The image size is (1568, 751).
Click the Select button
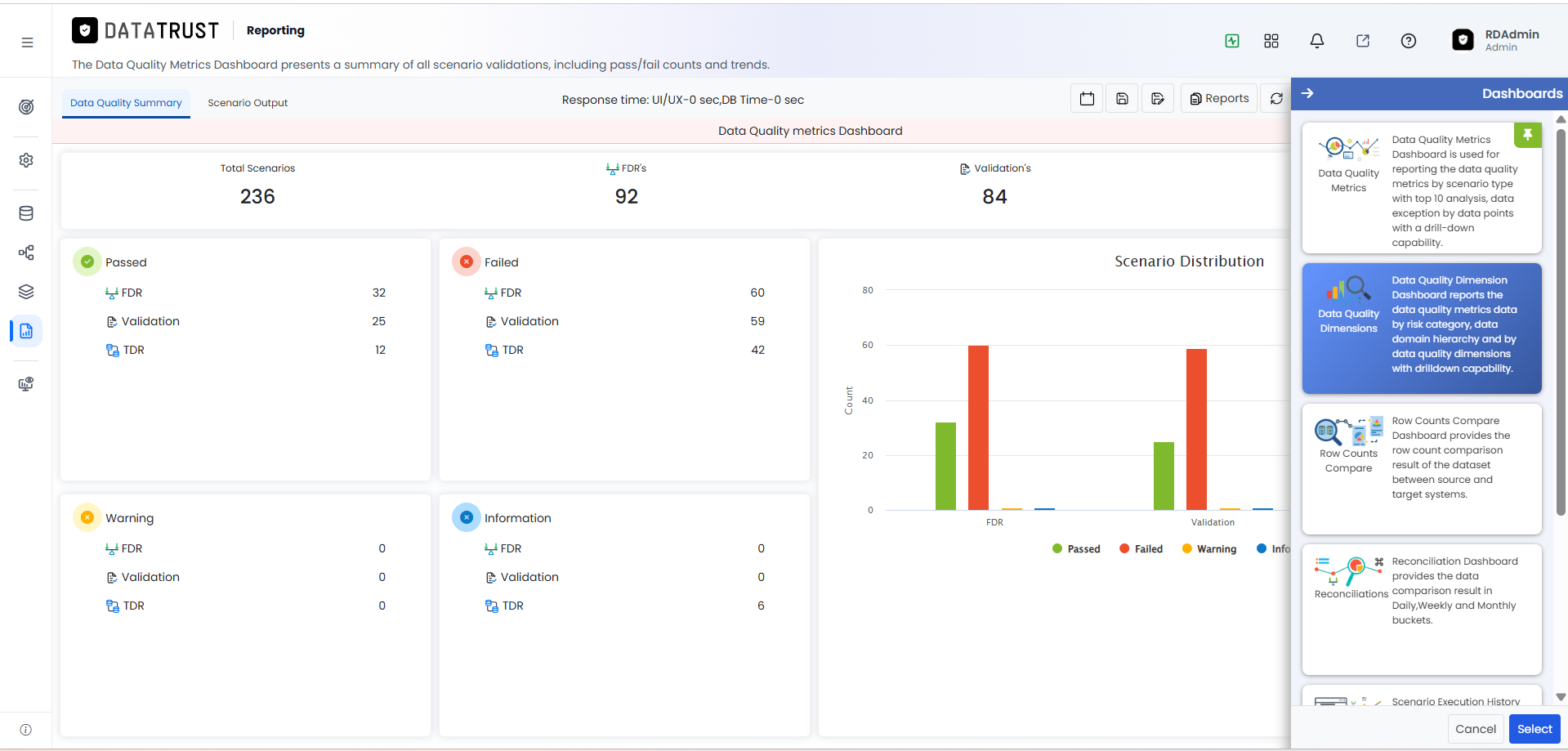[1534, 729]
